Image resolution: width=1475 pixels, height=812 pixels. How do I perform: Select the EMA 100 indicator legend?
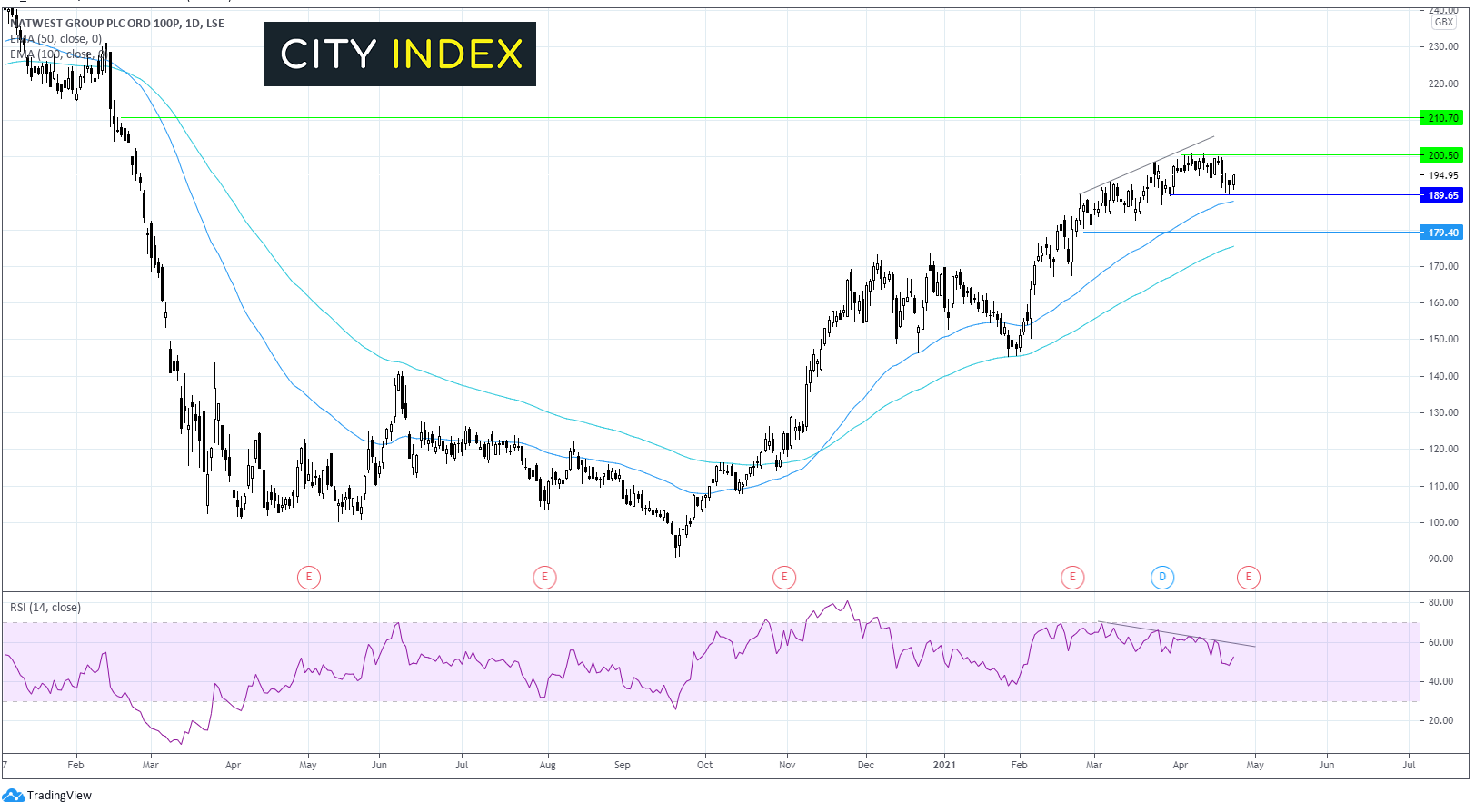click(x=53, y=54)
